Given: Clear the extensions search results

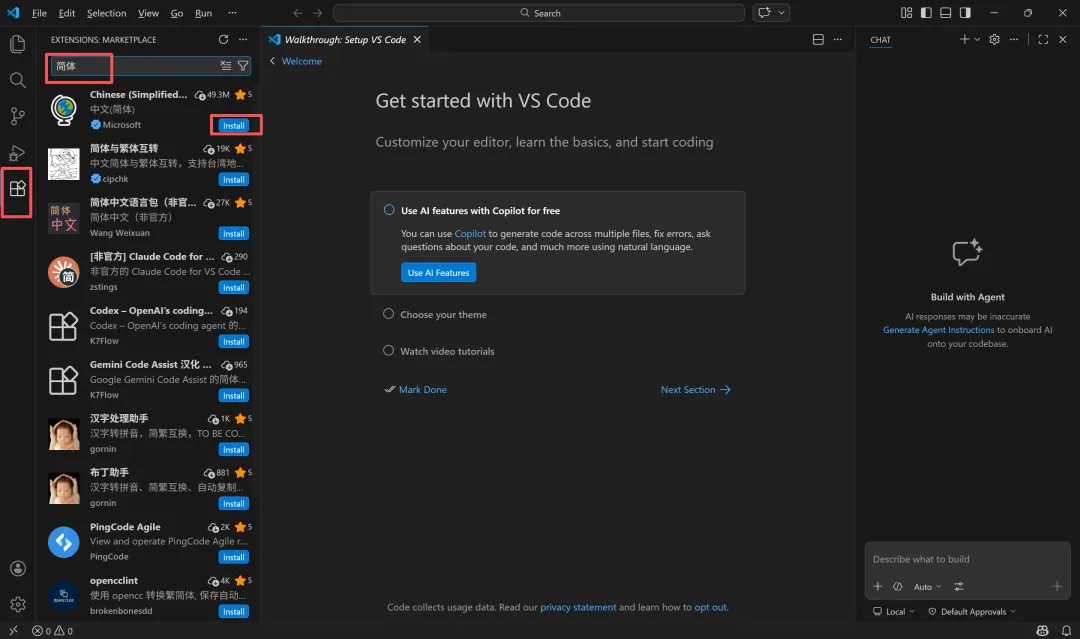Looking at the screenshot, I should click(x=226, y=65).
